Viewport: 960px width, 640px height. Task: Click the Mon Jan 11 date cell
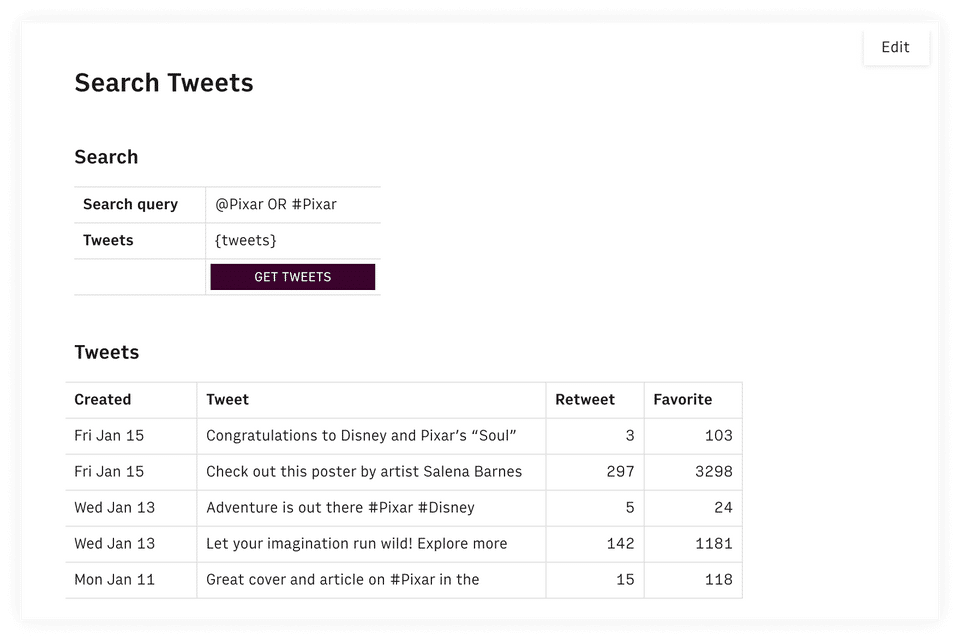(x=114, y=580)
